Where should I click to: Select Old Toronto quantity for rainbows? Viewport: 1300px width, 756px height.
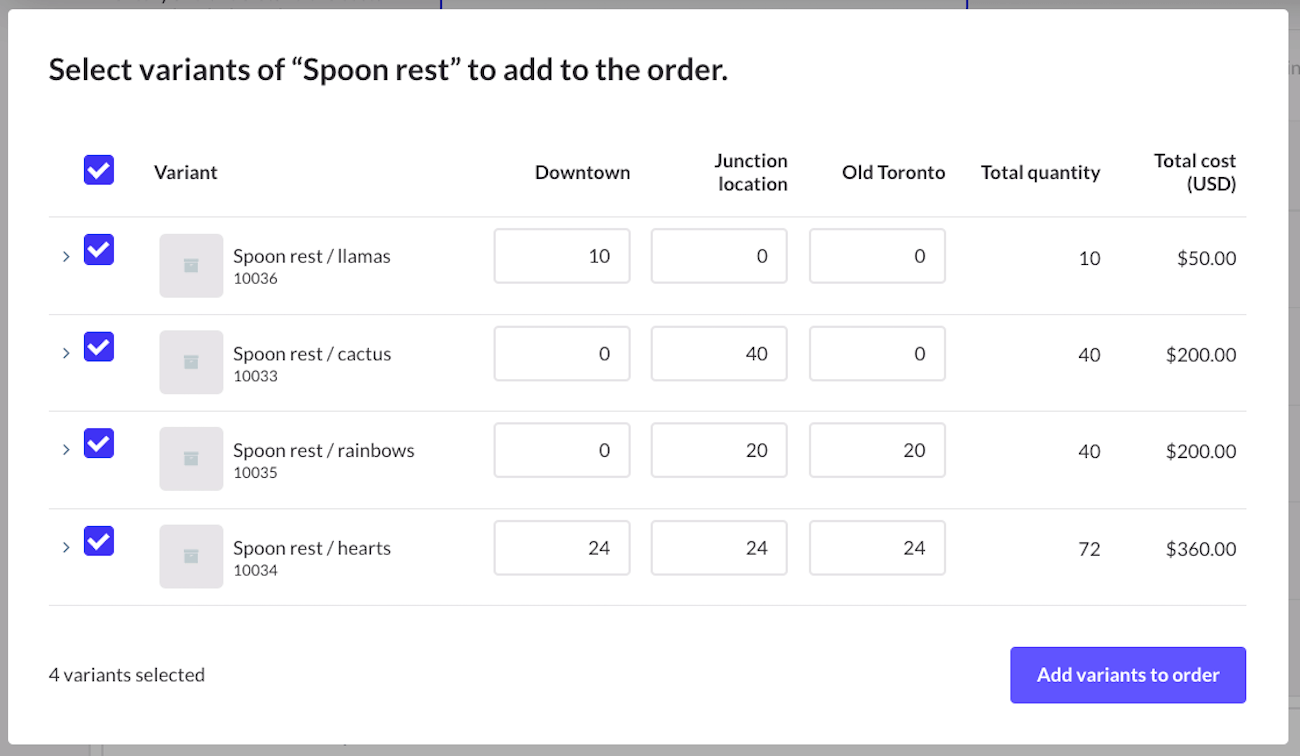(x=877, y=450)
